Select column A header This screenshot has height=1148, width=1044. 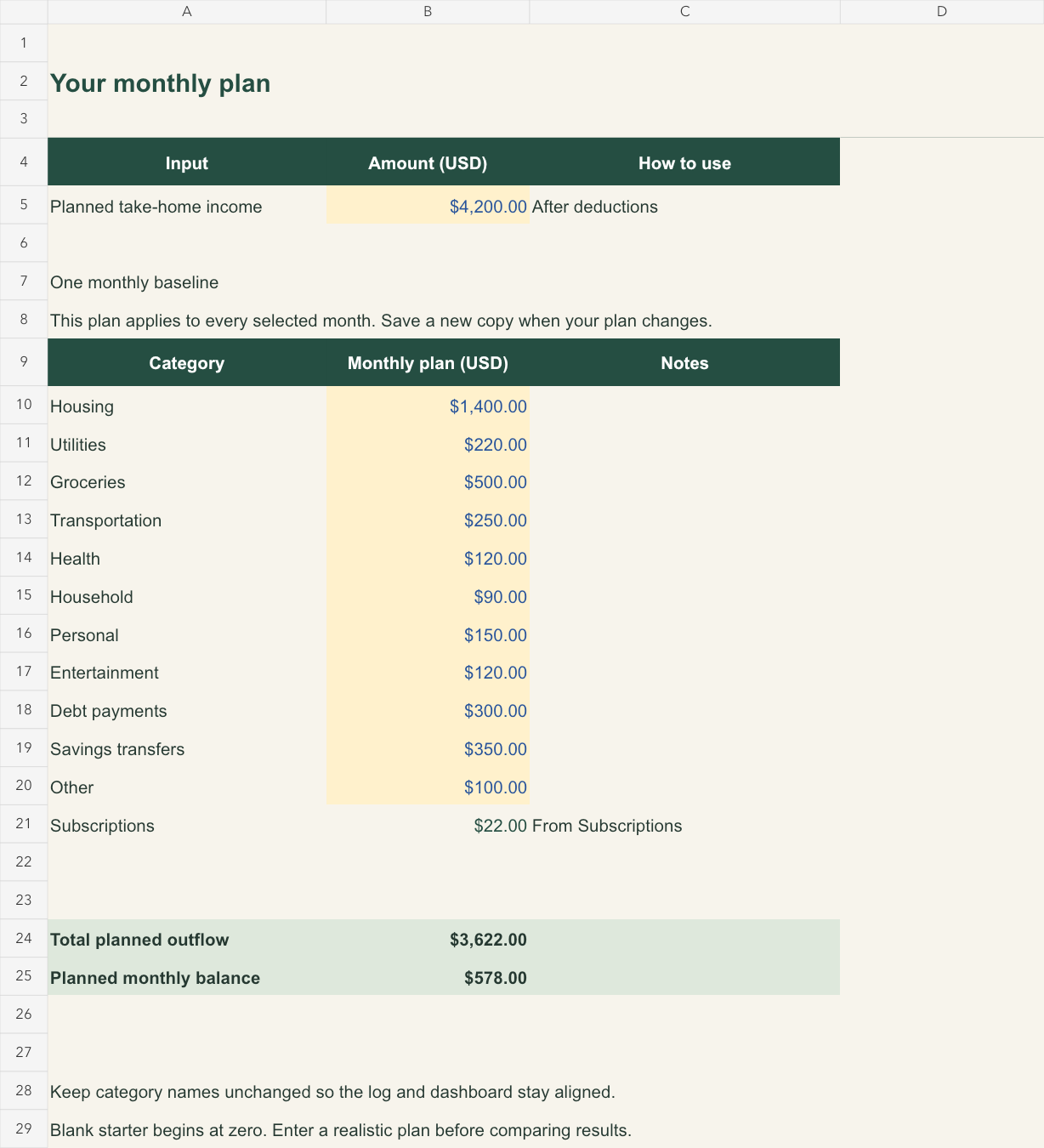187,12
